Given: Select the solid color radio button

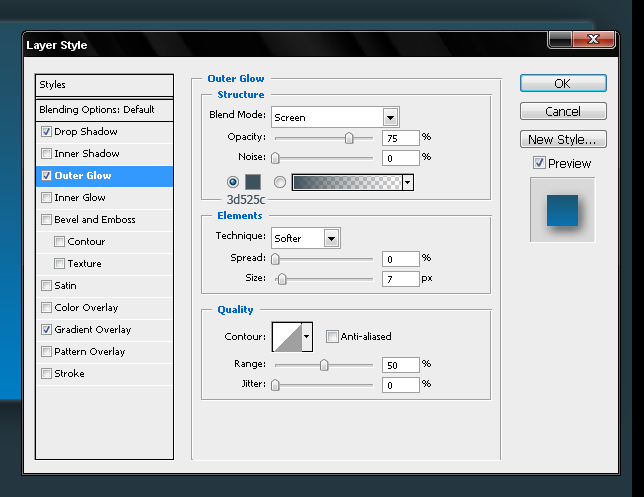Looking at the screenshot, I should click(234, 182).
